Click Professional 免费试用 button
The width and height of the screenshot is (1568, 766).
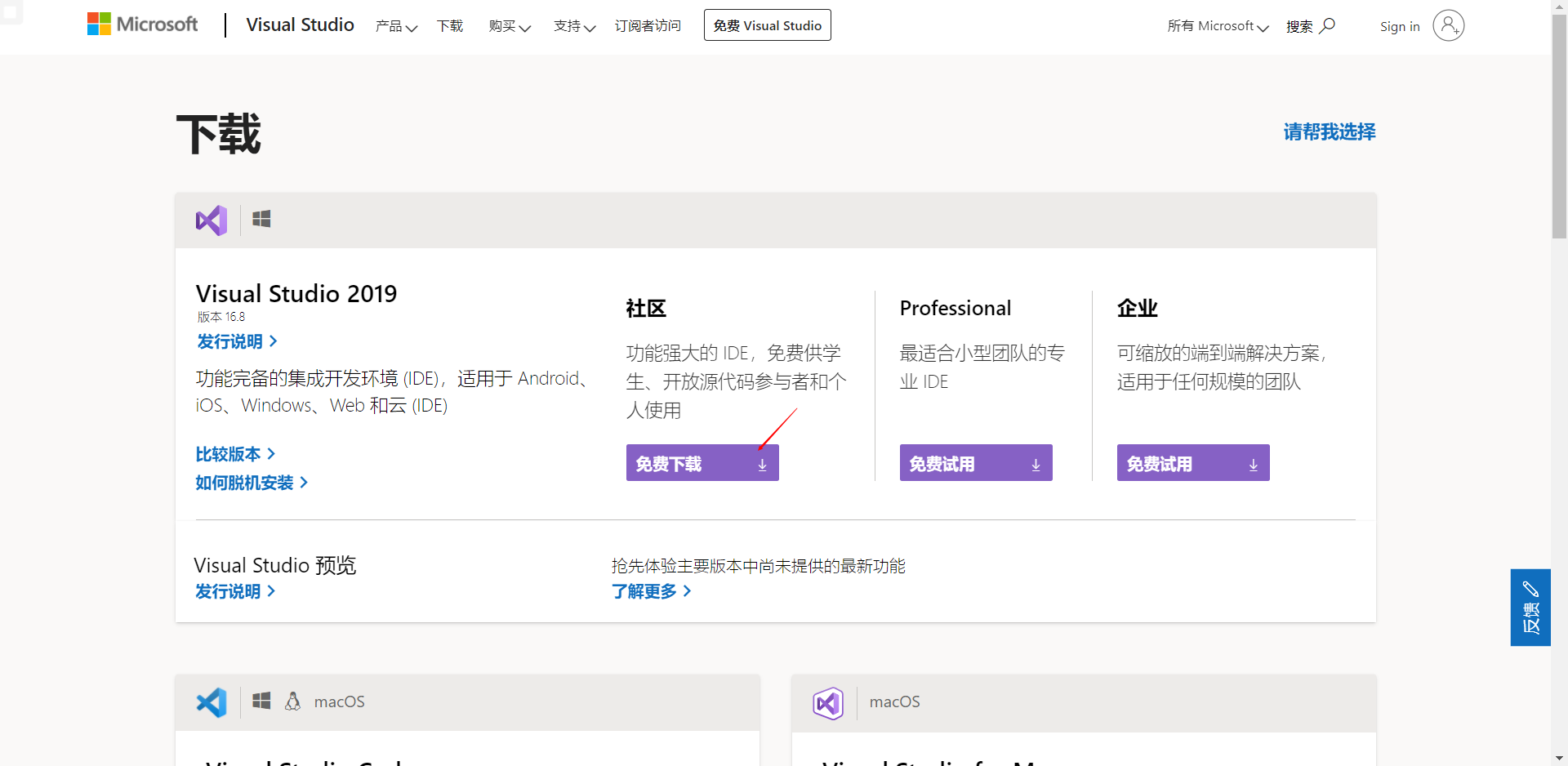point(976,463)
